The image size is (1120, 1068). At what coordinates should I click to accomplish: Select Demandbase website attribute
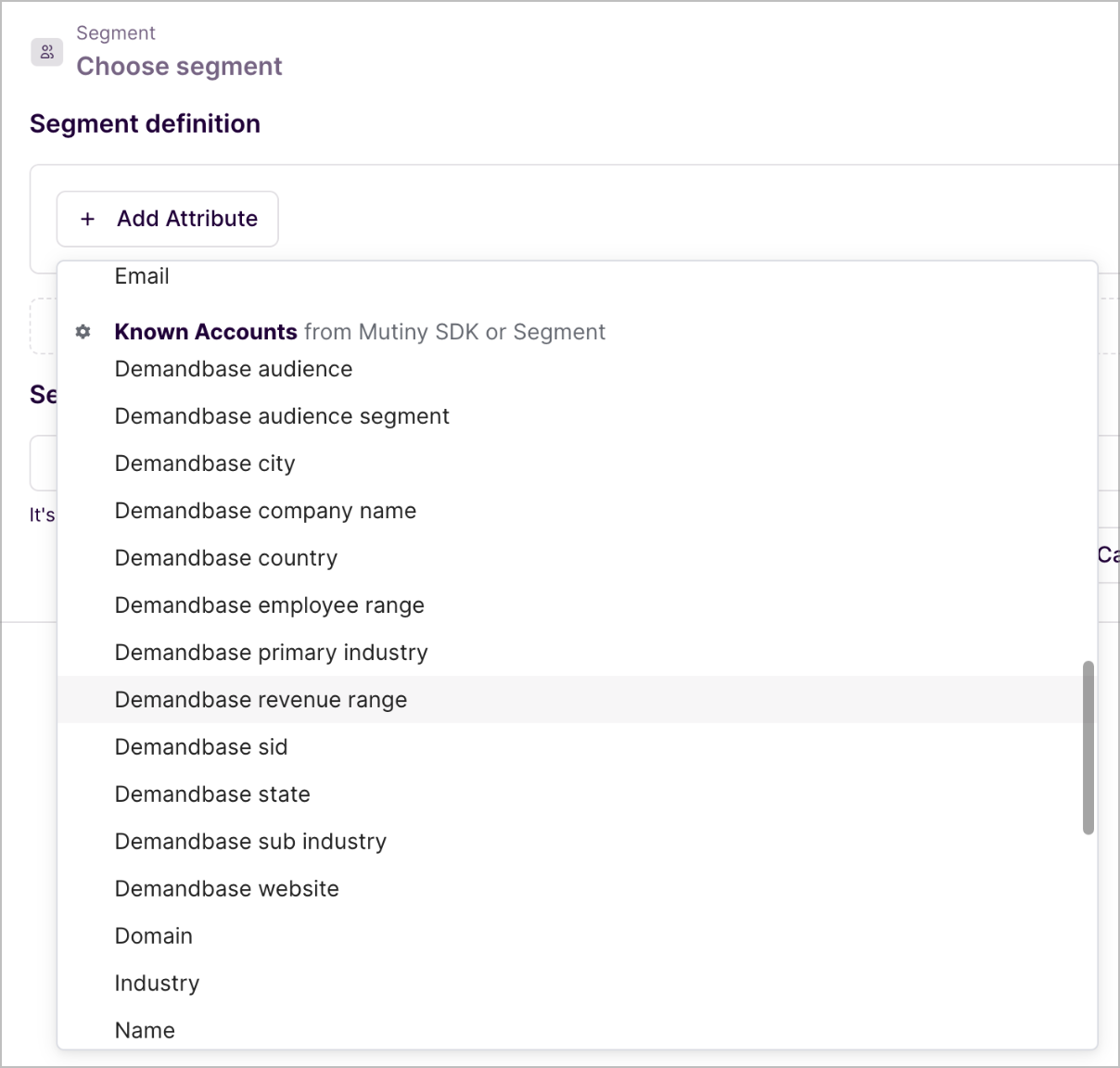coord(577,889)
